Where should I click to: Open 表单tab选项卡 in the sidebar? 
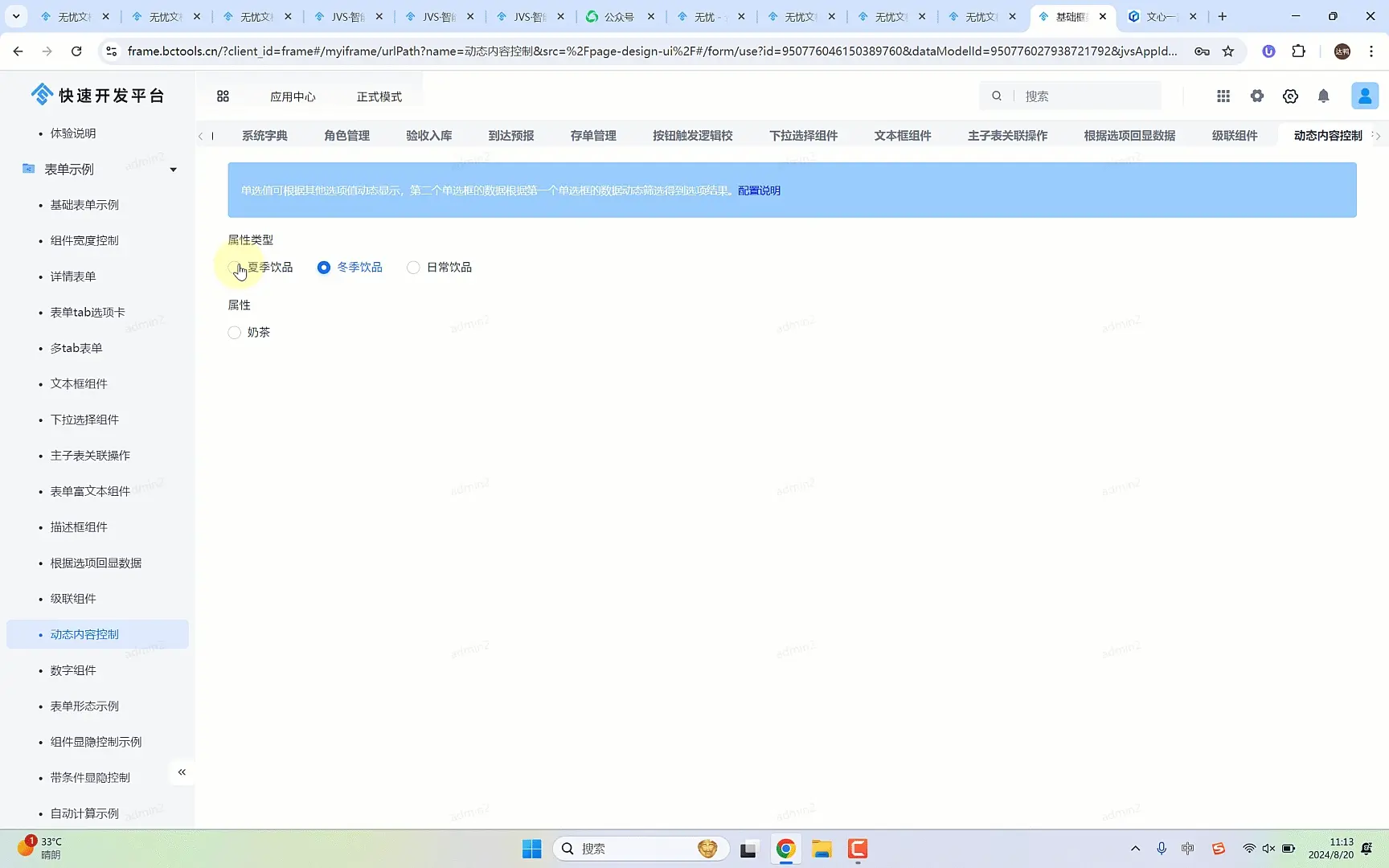click(88, 312)
